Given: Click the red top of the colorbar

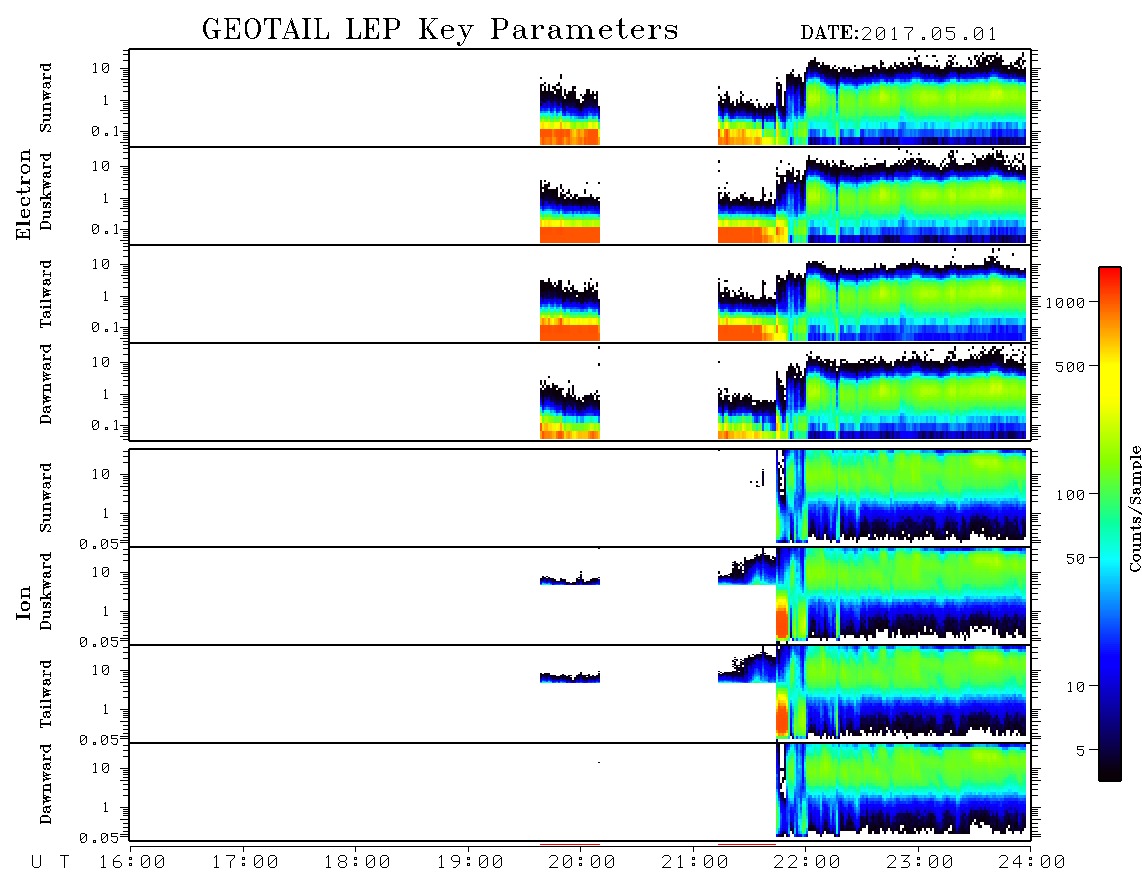Looking at the screenshot, I should pos(1110,280).
